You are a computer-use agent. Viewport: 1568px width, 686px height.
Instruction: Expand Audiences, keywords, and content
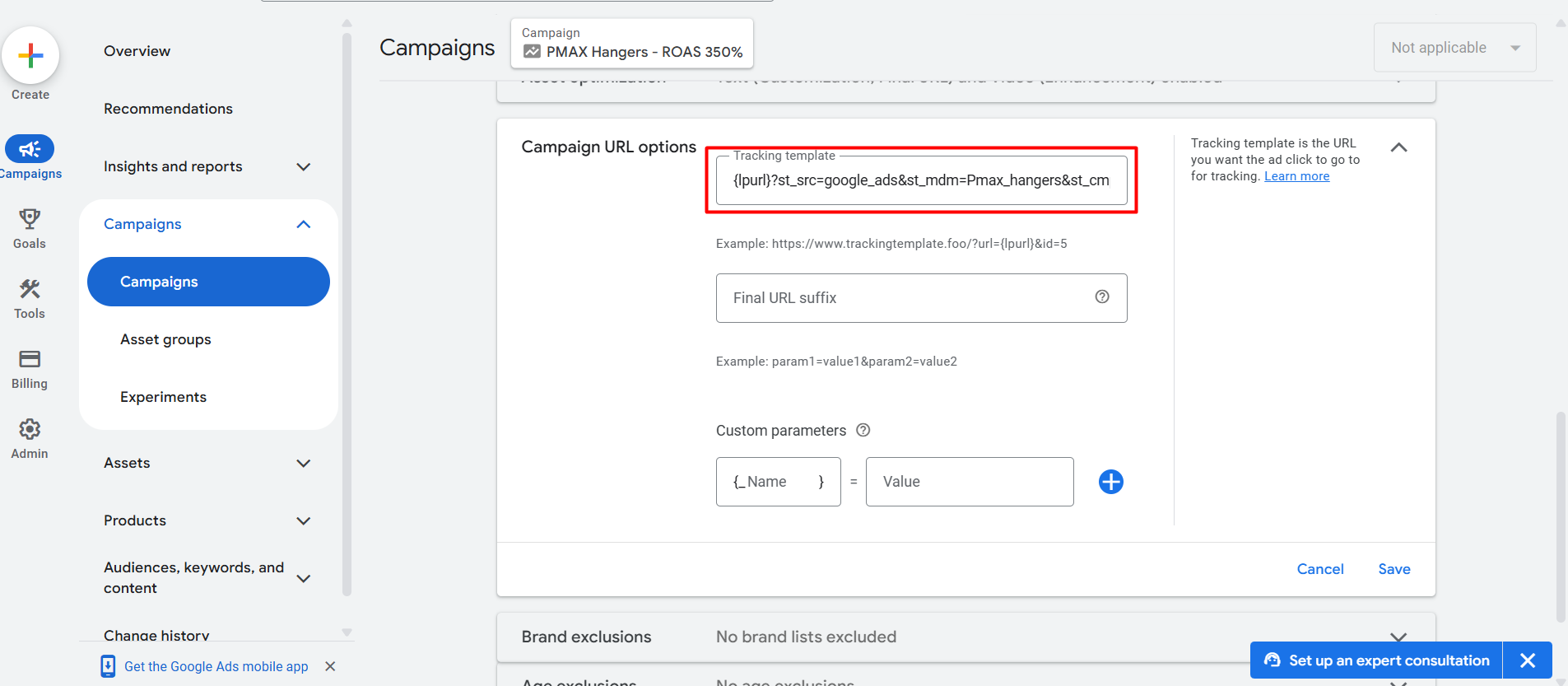[x=304, y=578]
